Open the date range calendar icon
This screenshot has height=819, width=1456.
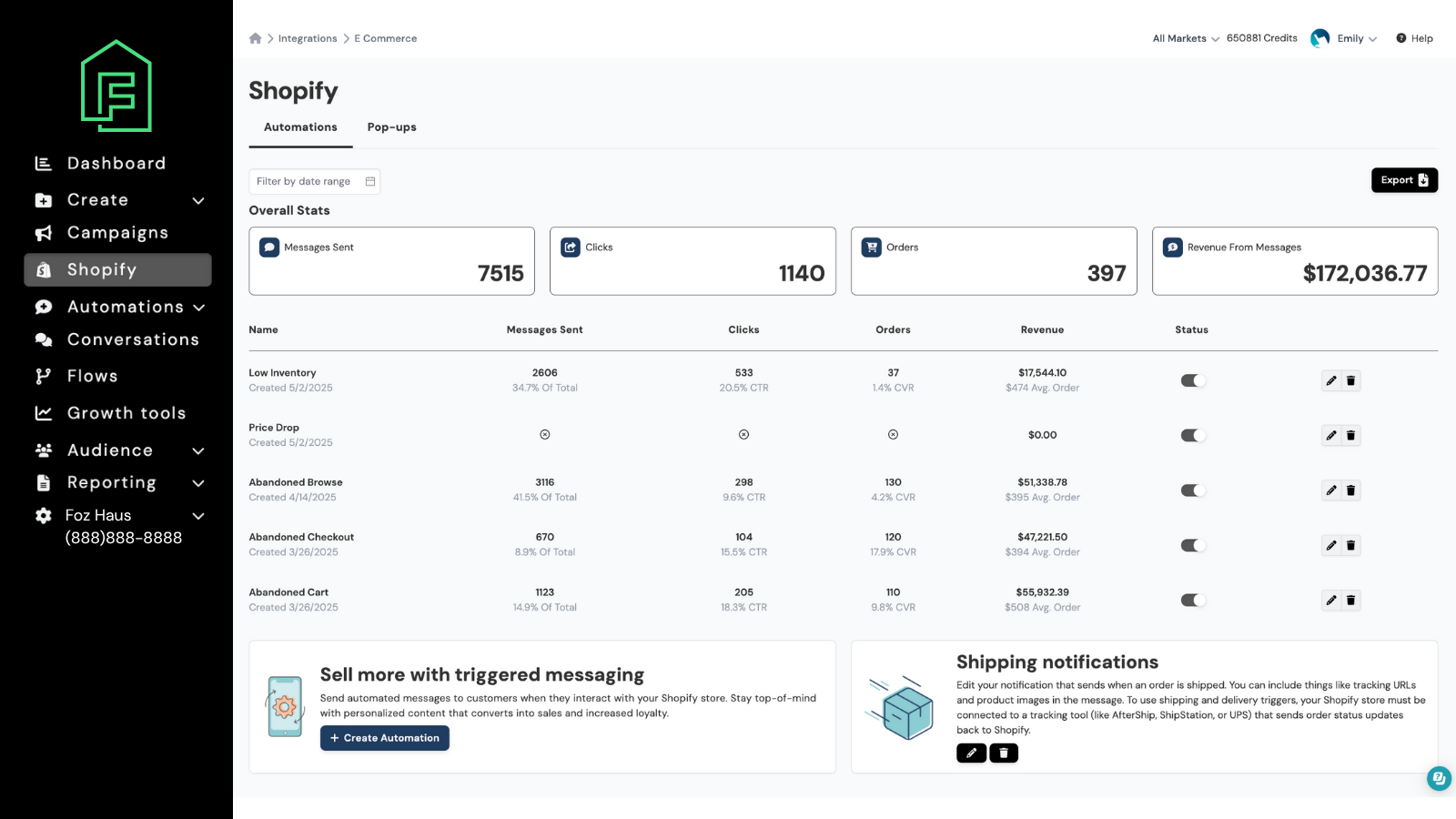tap(370, 181)
